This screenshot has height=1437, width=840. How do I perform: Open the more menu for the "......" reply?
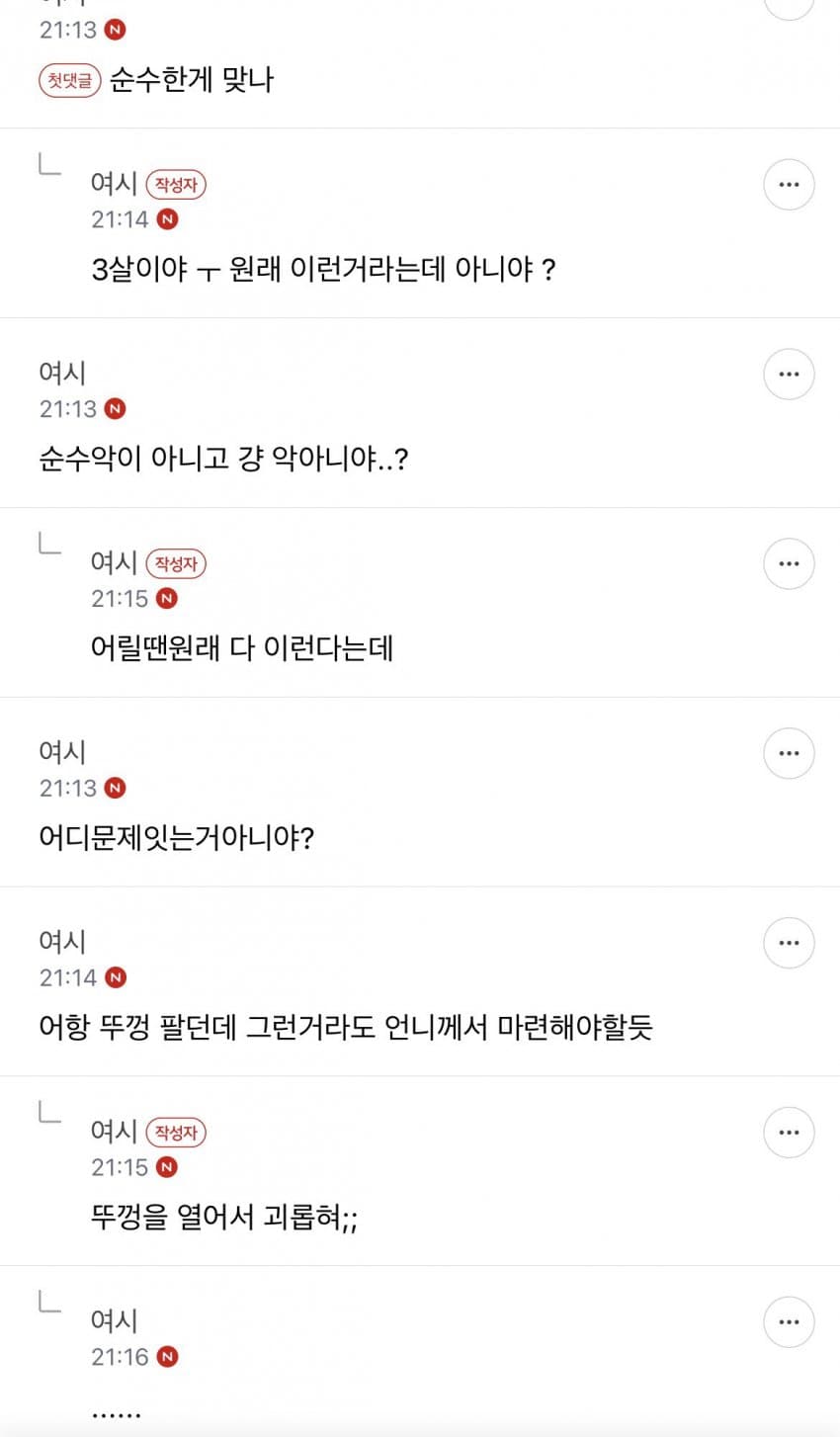click(789, 1322)
